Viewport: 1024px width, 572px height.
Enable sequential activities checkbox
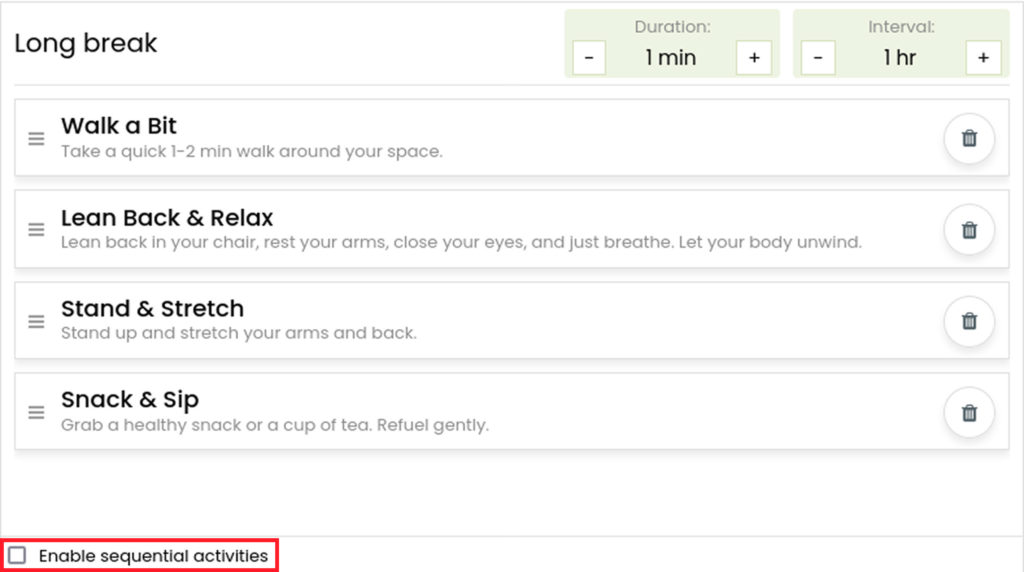(x=17, y=556)
